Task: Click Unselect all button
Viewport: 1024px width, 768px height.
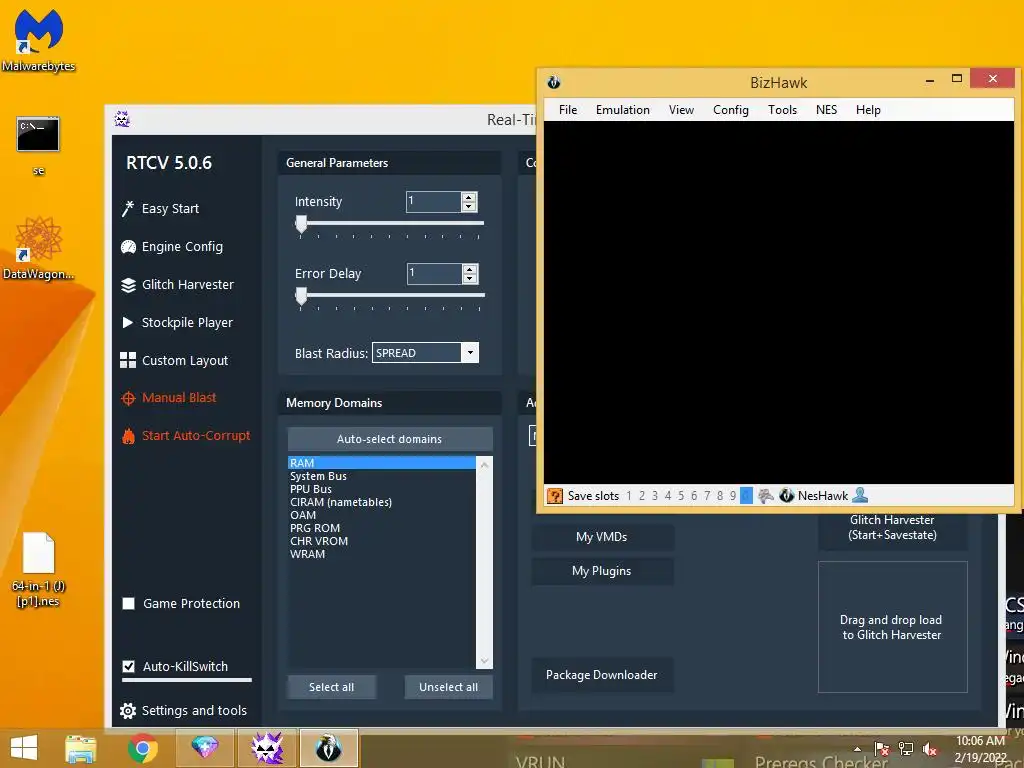Action: click(449, 687)
